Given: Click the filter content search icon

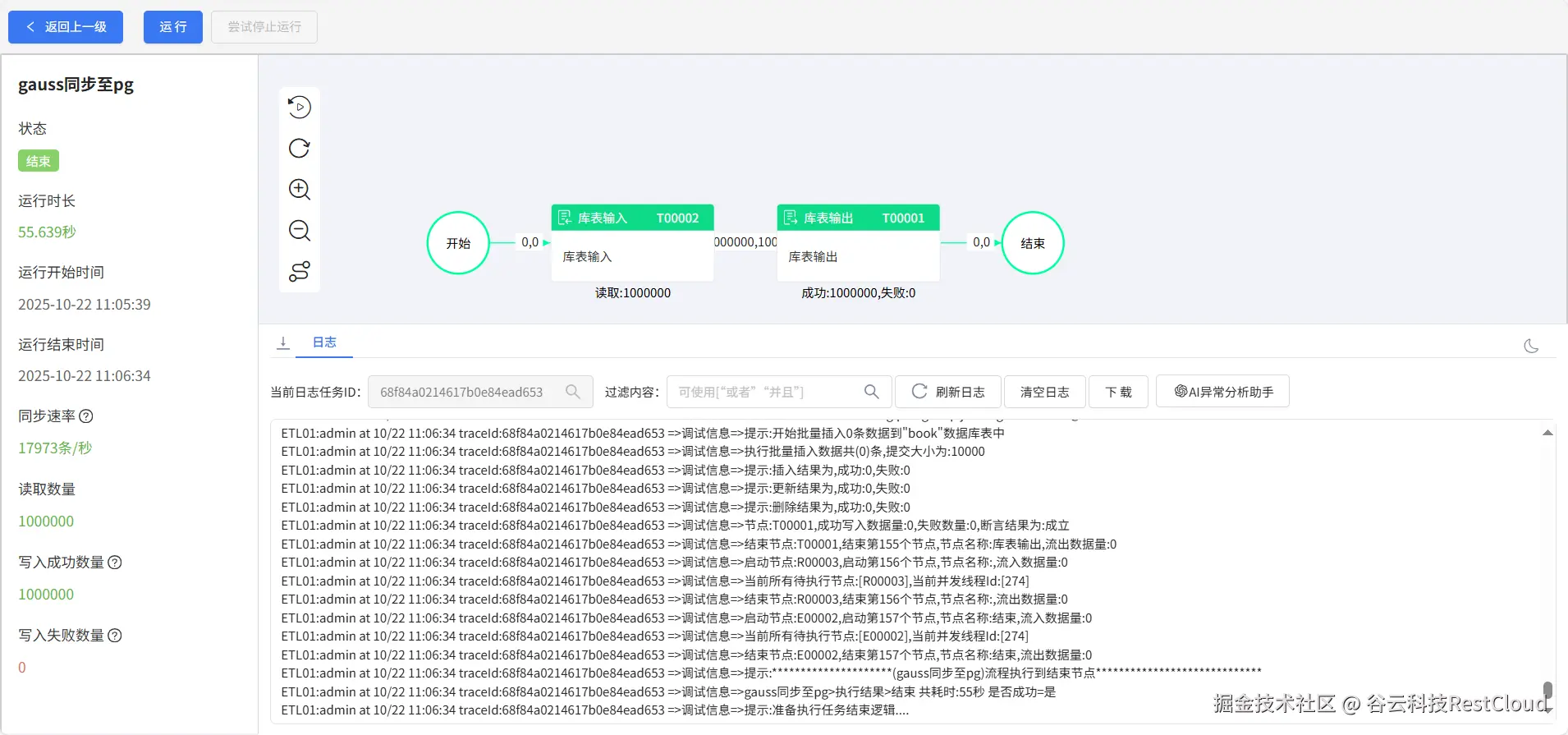Looking at the screenshot, I should click(x=872, y=392).
